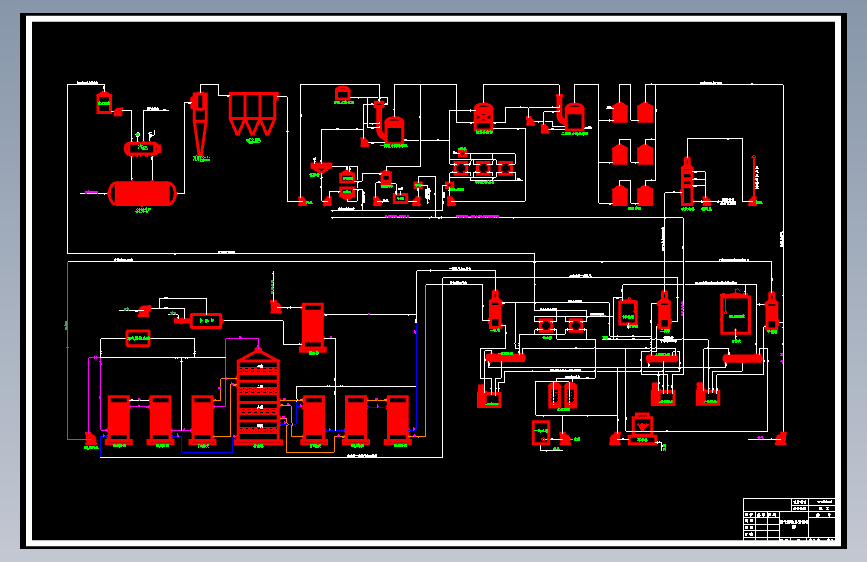The image size is (867, 562).
Task: Select the blue pipe beneath the tank row
Action: point(207,452)
